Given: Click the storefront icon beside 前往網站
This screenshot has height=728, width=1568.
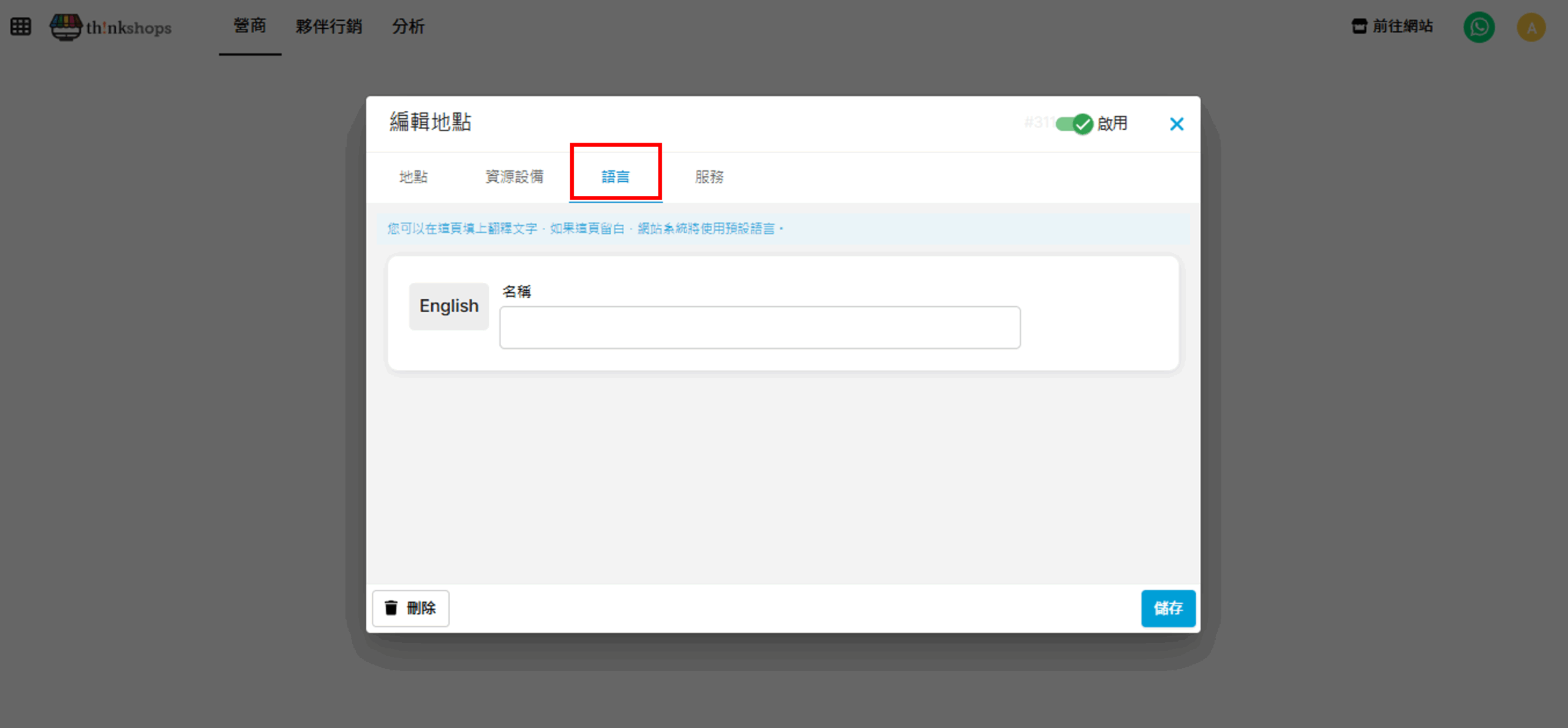Looking at the screenshot, I should click(x=1359, y=26).
